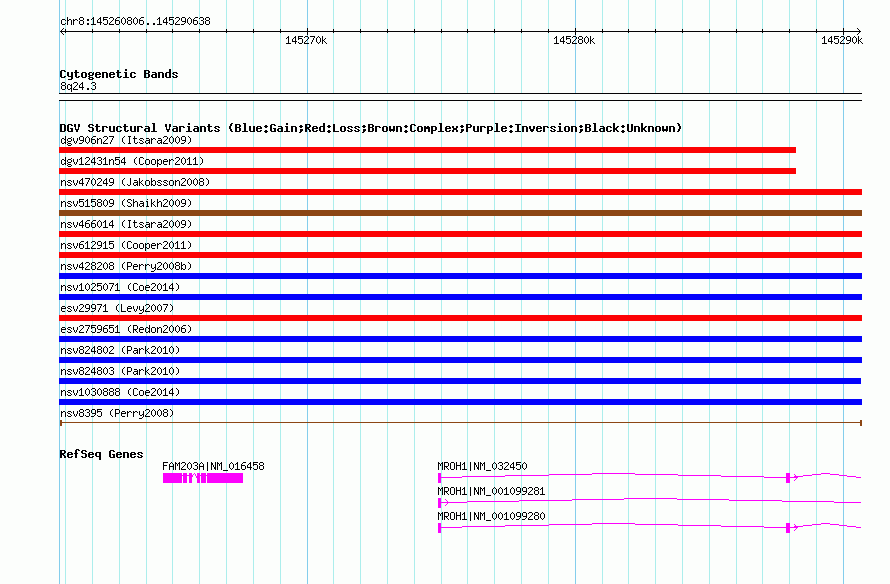Click the MROH1 NM_032450 transcript line

[x=649, y=477]
